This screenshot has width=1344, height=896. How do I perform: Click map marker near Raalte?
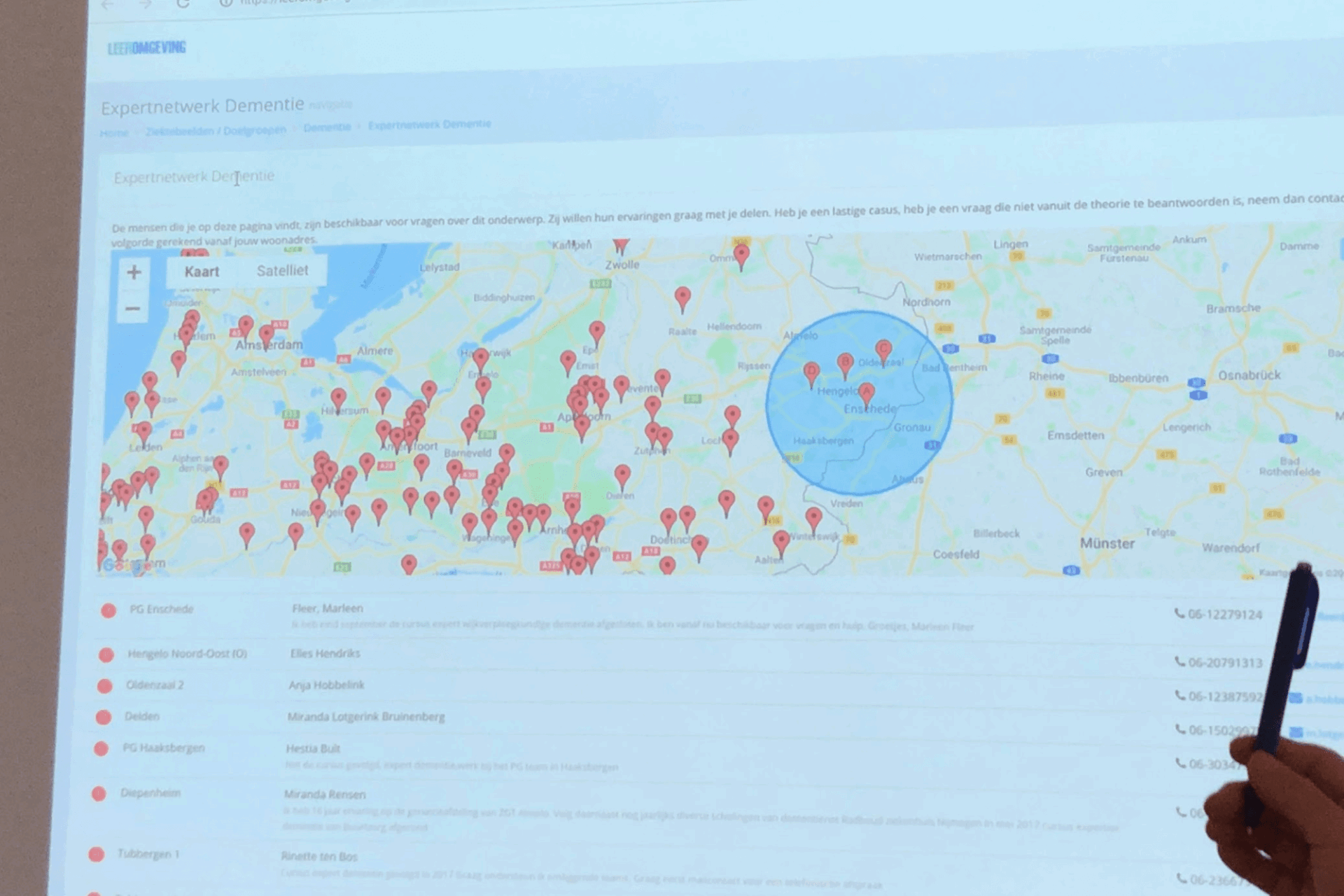(682, 300)
